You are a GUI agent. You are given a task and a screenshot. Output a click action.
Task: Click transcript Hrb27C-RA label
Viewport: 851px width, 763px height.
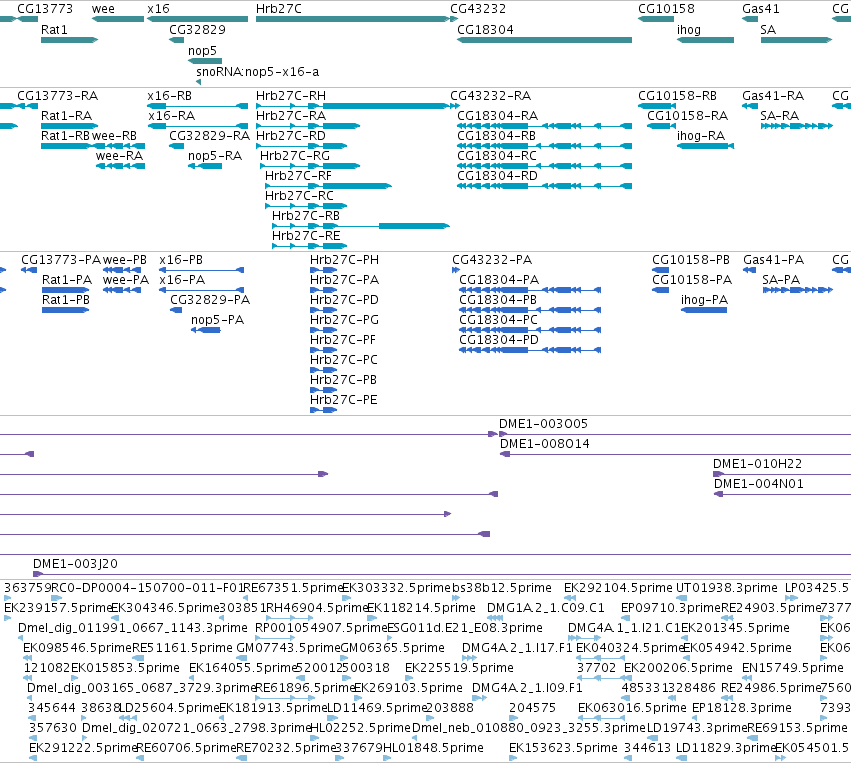click(291, 116)
